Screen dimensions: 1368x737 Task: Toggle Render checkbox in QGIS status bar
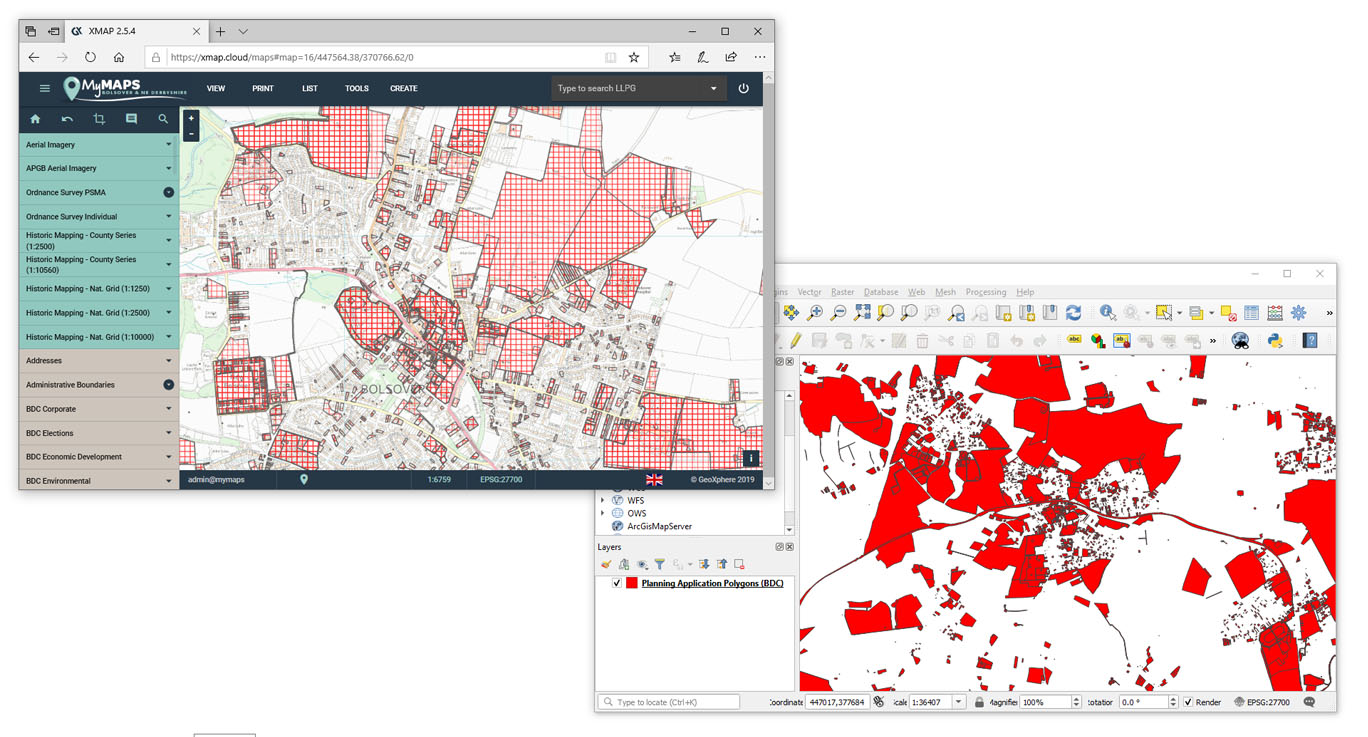1188,702
